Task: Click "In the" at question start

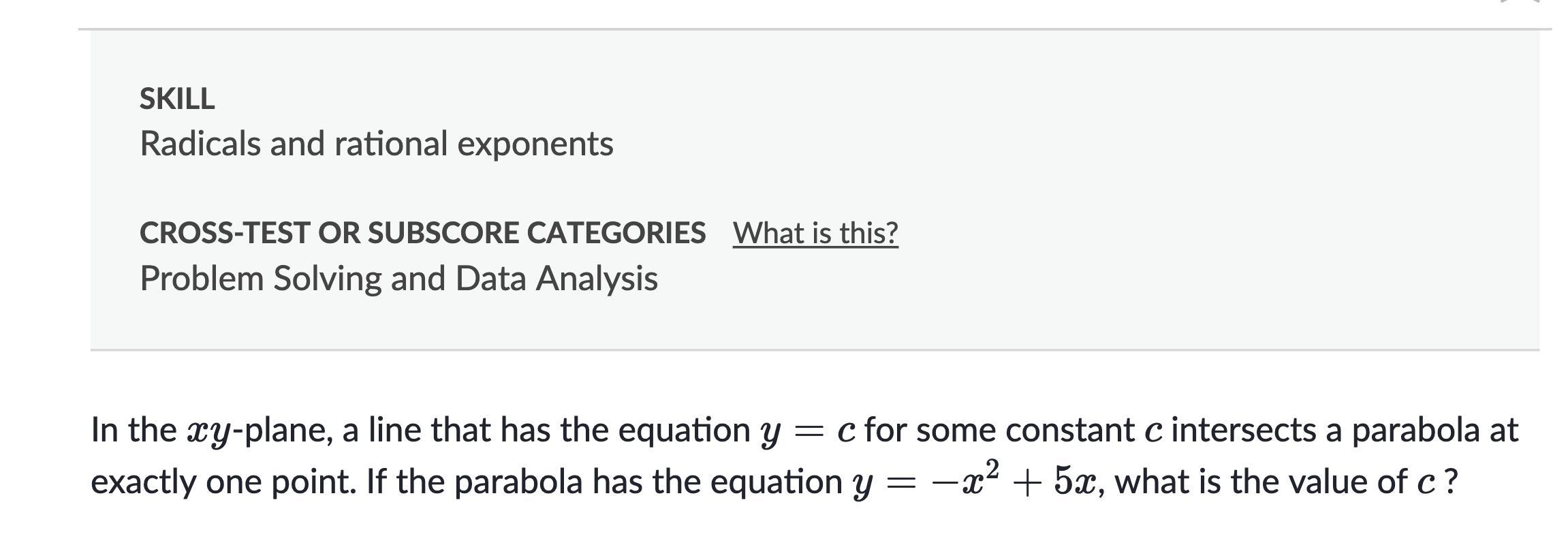Action: pyautogui.click(x=134, y=431)
